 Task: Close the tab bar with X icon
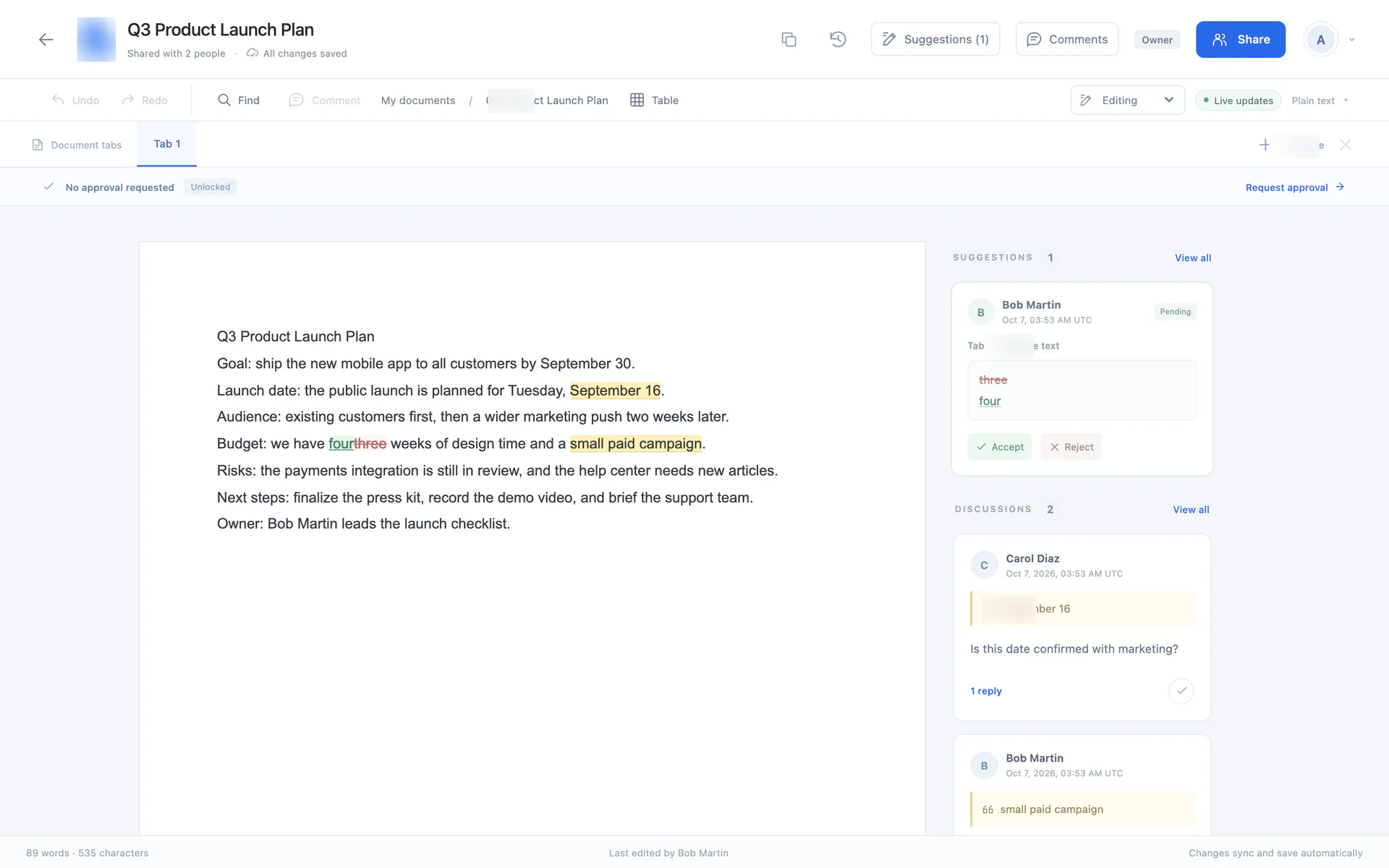(1346, 145)
